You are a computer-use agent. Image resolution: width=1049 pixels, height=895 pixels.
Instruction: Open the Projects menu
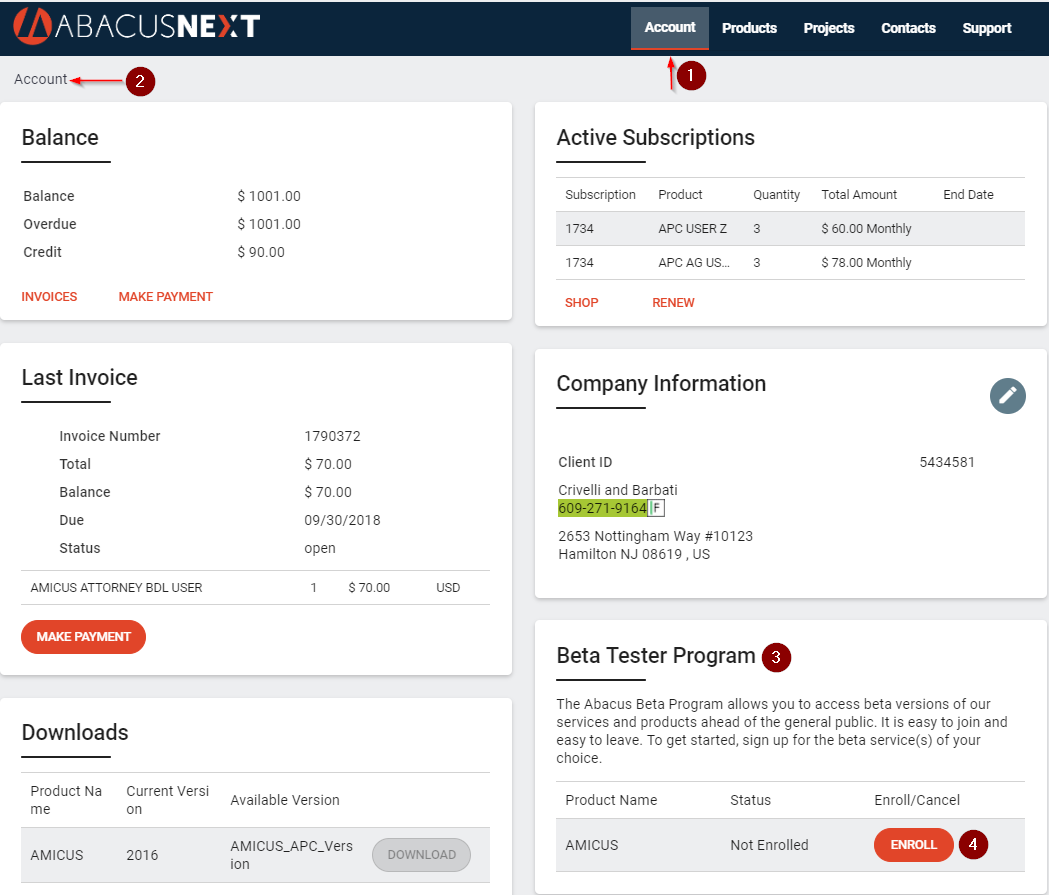pos(829,28)
